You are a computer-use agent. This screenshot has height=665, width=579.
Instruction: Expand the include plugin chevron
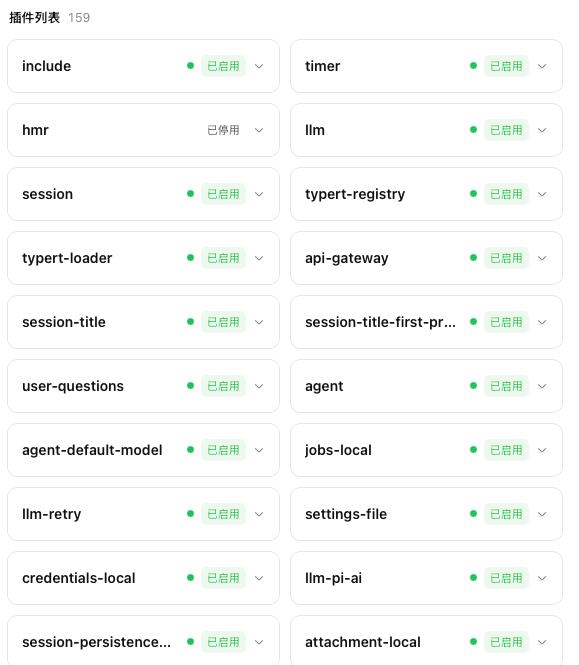[x=259, y=66]
